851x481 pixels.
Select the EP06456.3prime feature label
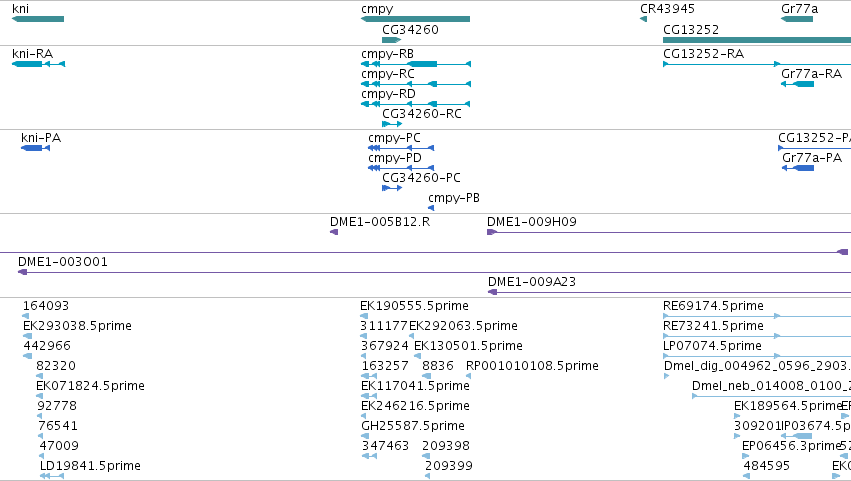click(791, 446)
